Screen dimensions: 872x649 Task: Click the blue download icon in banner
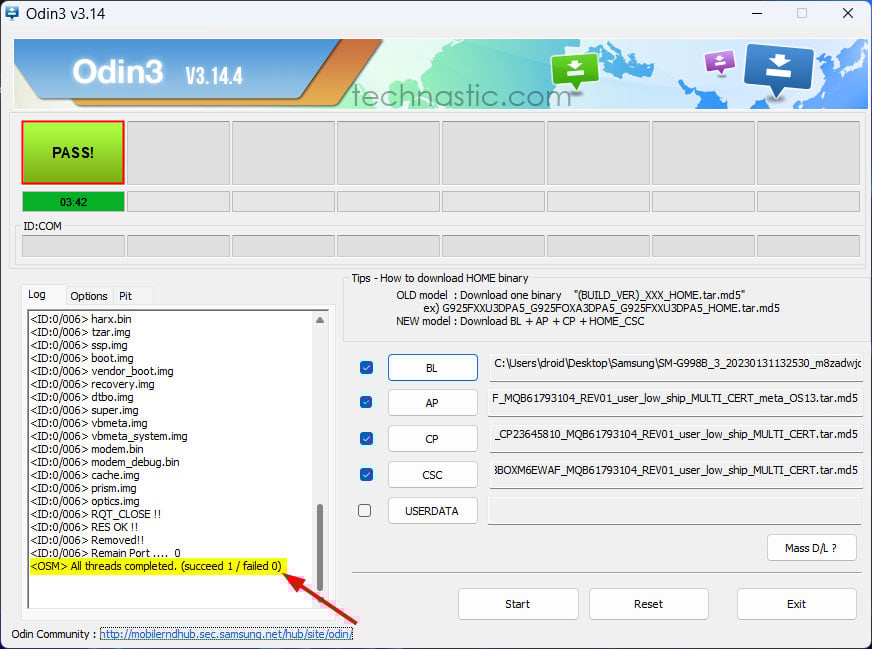pyautogui.click(x=779, y=68)
